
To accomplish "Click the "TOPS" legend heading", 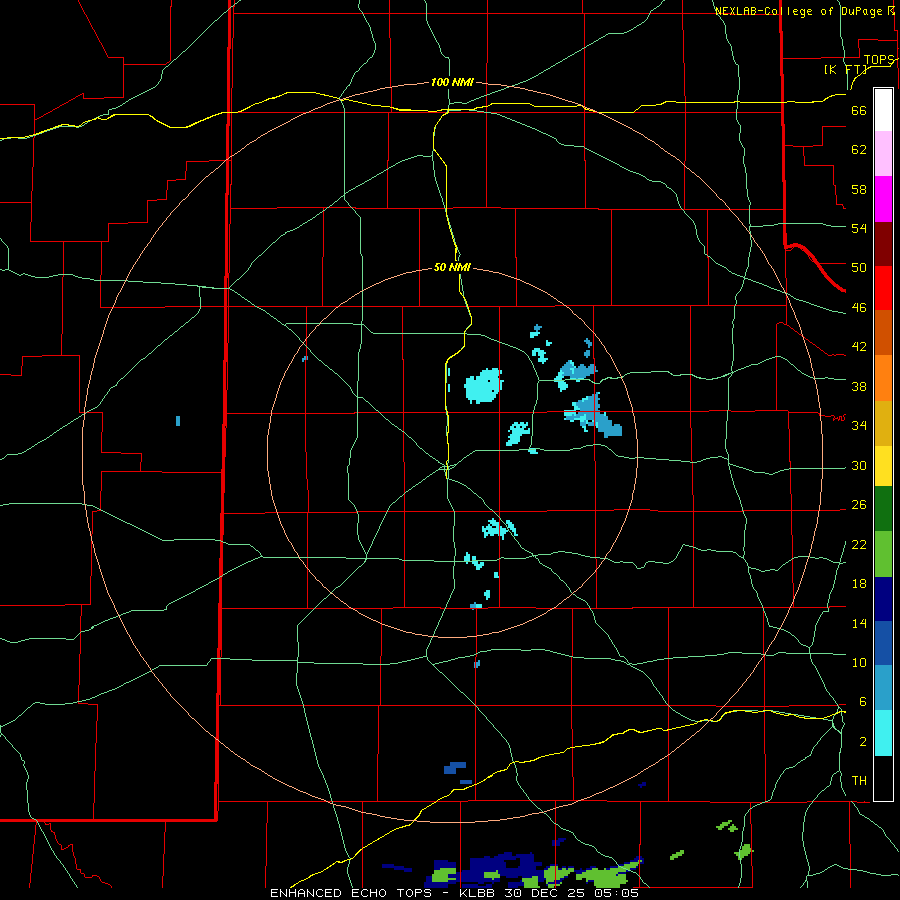I will [x=878, y=60].
